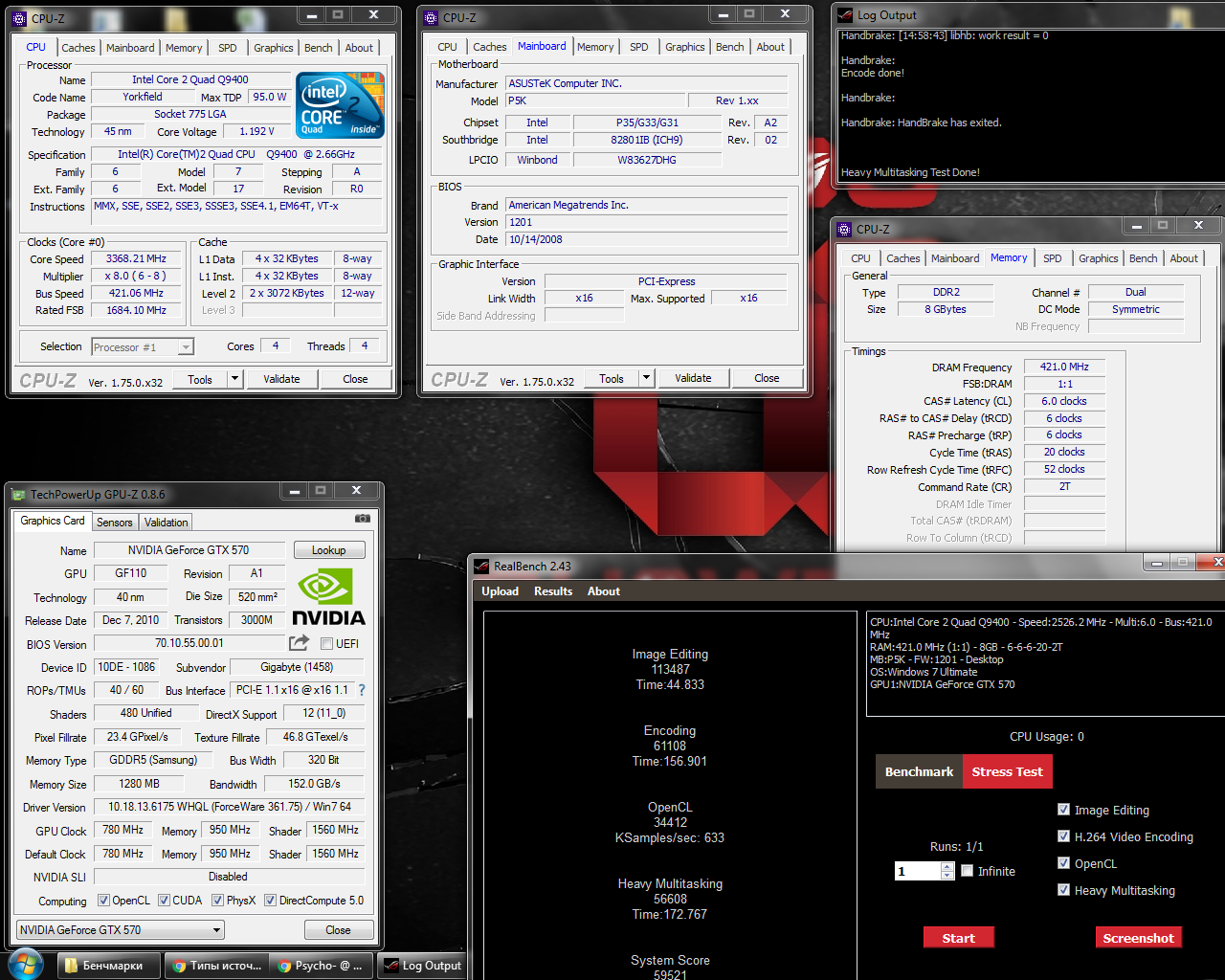Select the Stress Test tab in RealBench
Viewport: 1225px width, 980px height.
1007,771
